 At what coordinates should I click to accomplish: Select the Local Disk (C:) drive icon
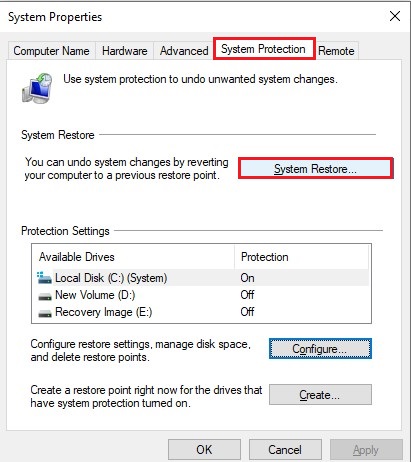point(44,278)
